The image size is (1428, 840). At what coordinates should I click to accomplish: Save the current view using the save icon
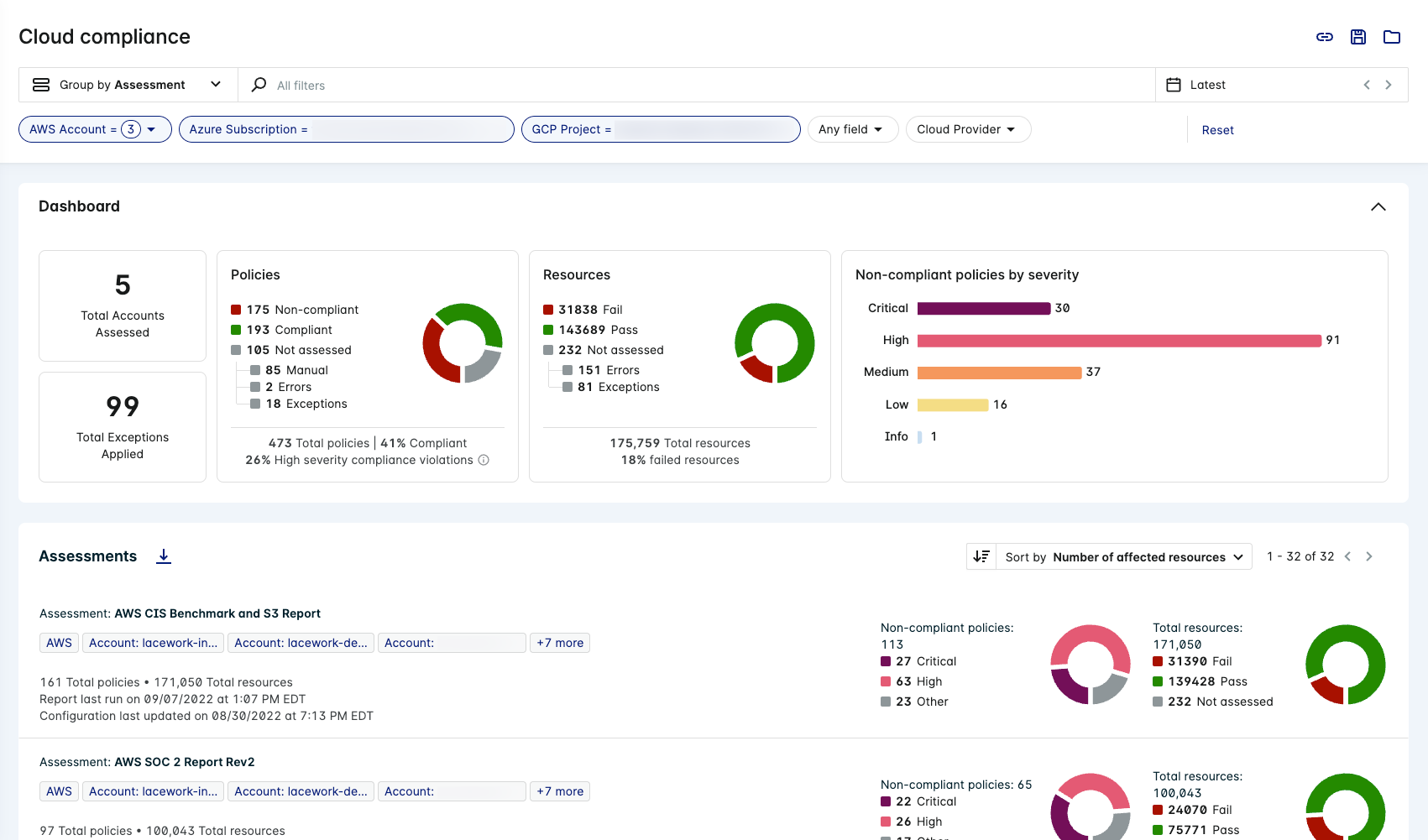point(1357,37)
